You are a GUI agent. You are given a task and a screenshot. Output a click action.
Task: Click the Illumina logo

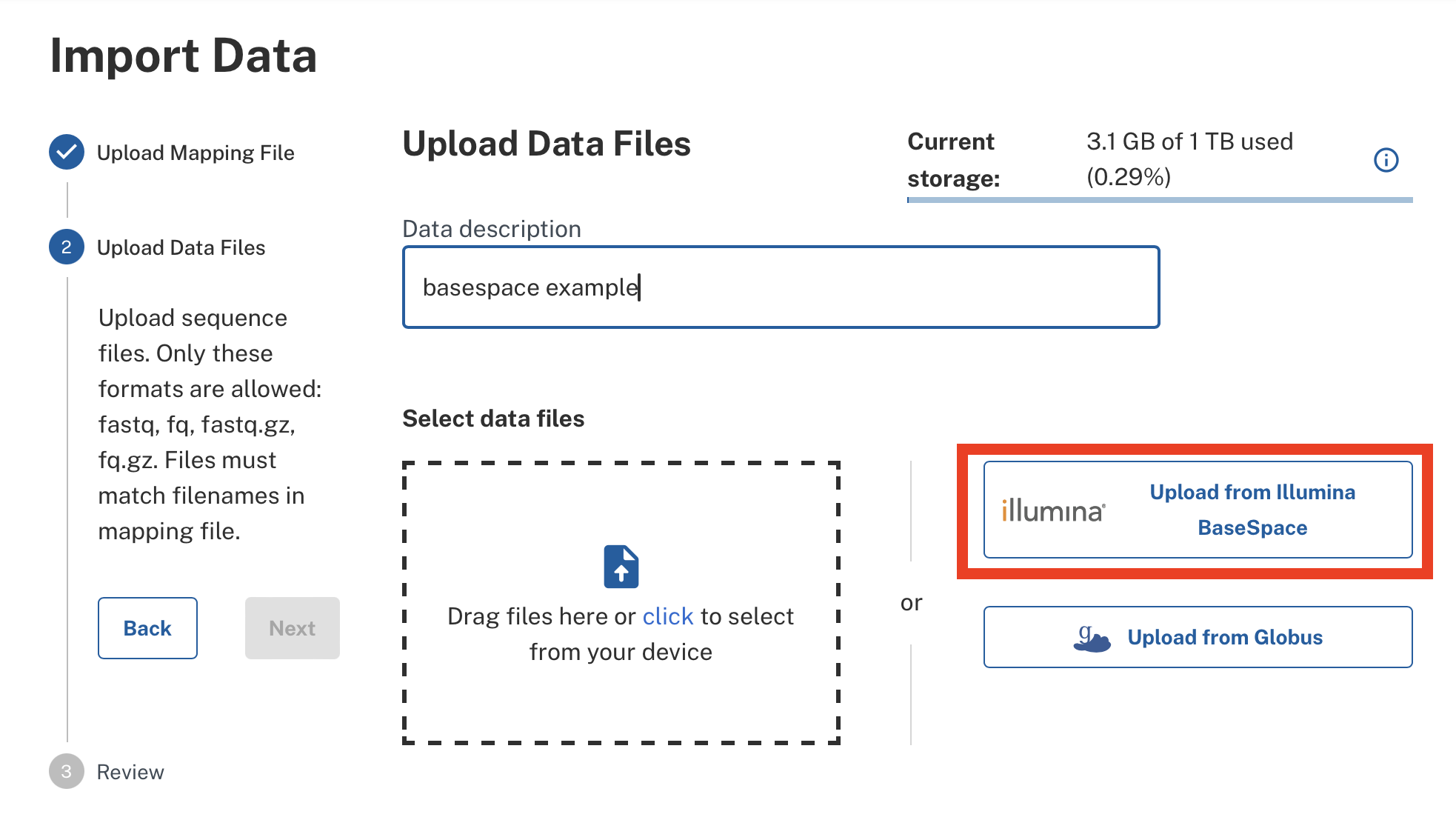click(1053, 510)
